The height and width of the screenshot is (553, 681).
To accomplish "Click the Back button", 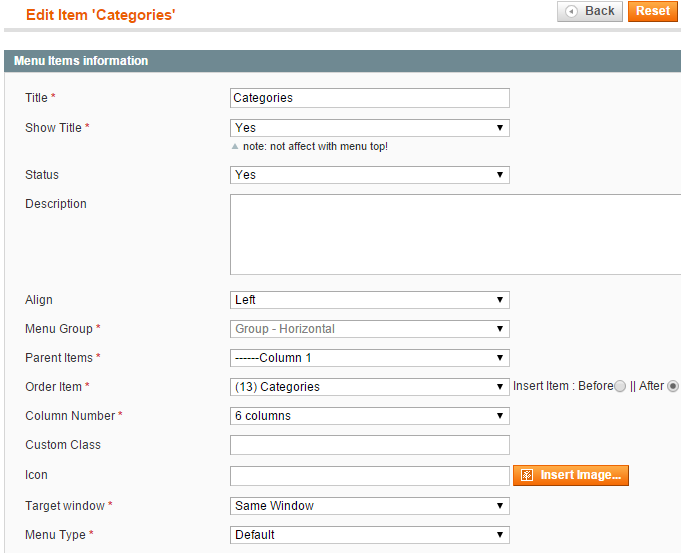I will click(590, 11).
